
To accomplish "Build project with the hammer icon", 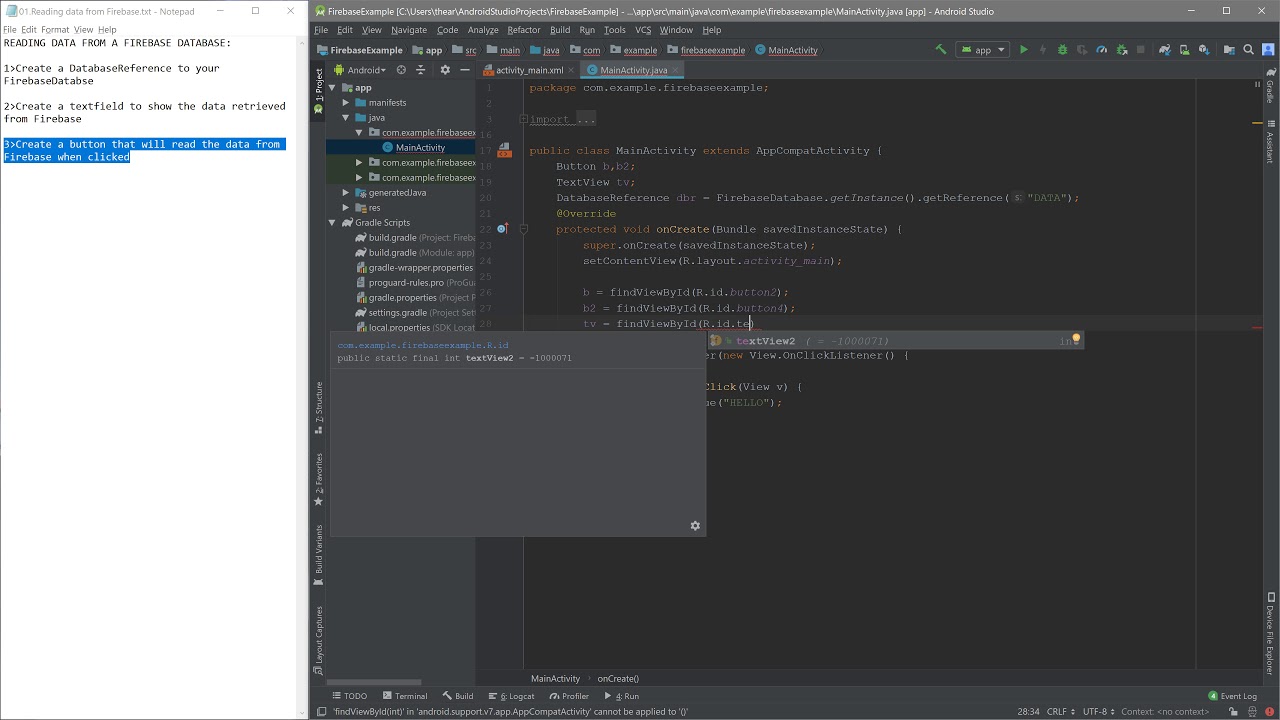I will tap(941, 49).
